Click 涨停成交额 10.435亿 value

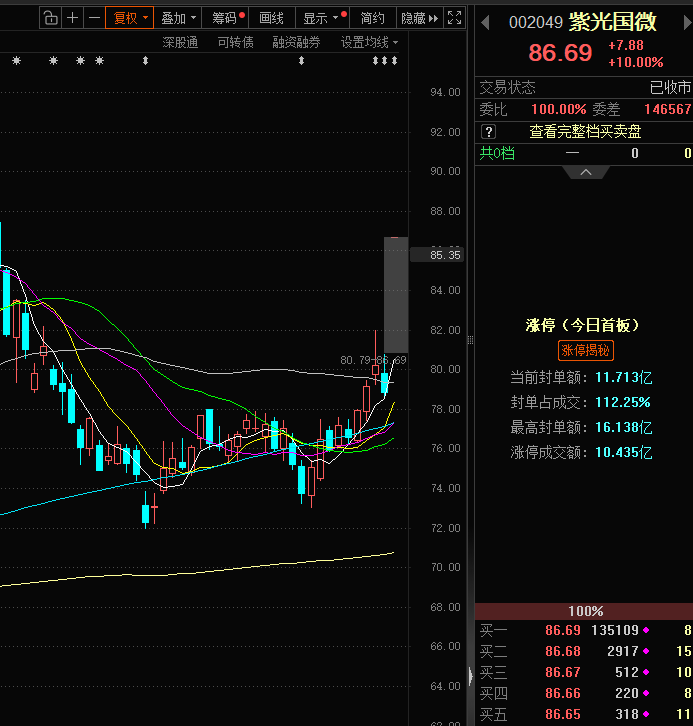pyautogui.click(x=624, y=452)
